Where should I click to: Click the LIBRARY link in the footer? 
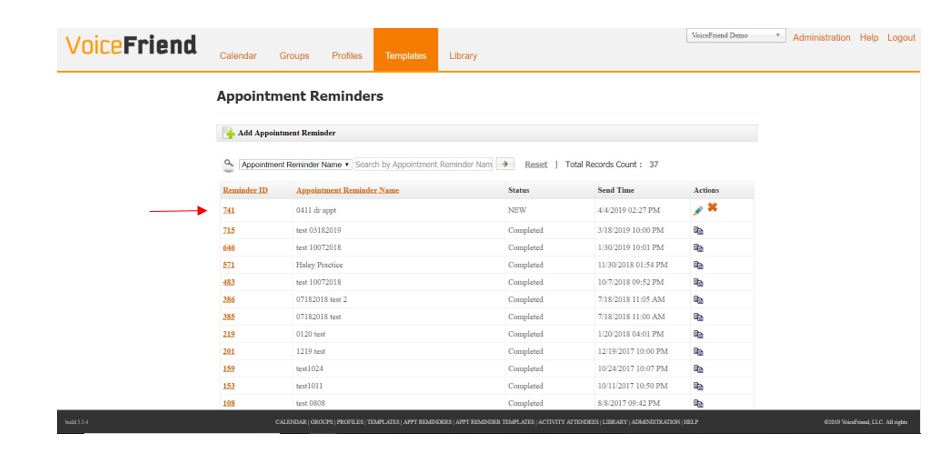point(615,422)
